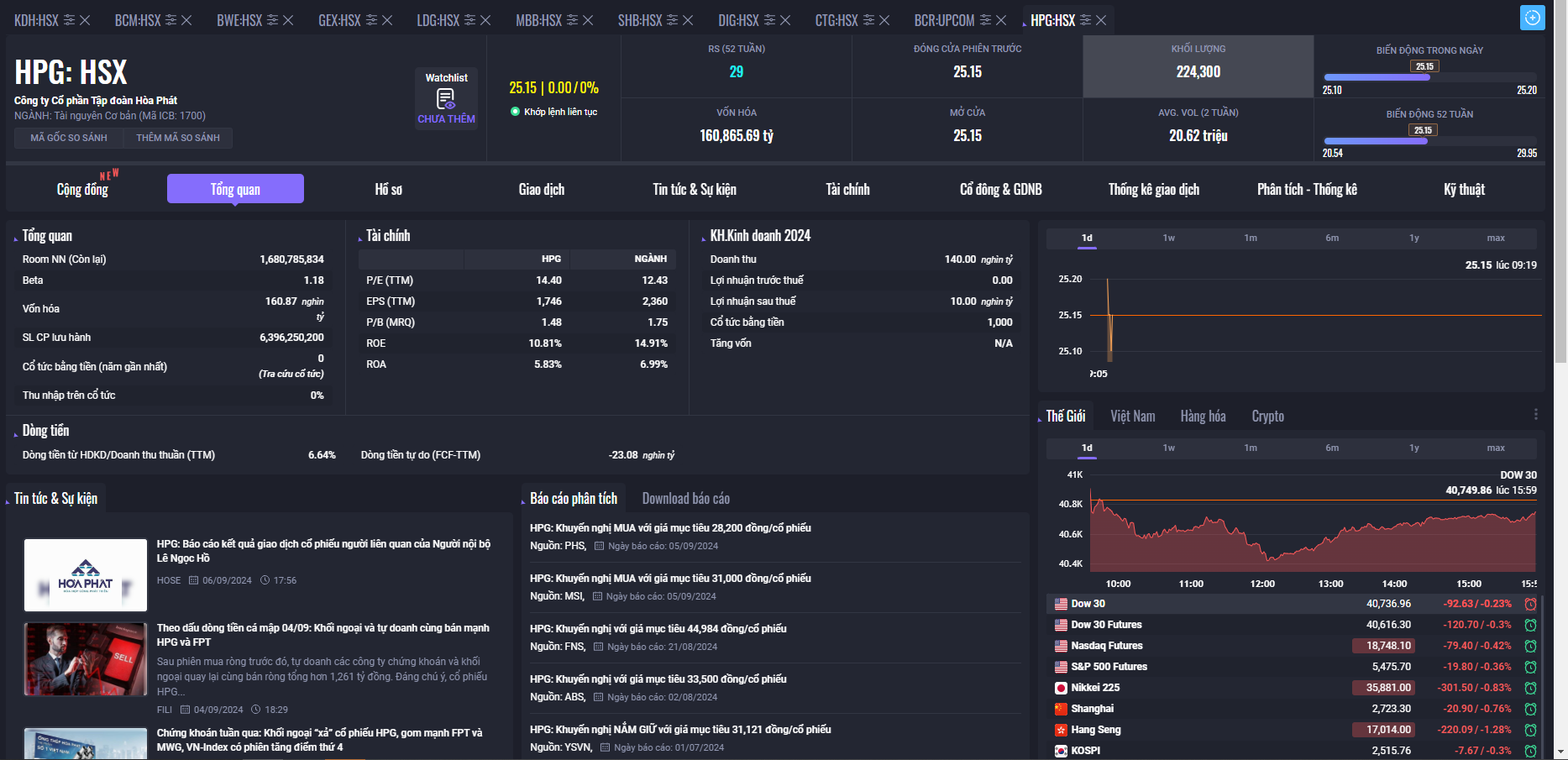The height and width of the screenshot is (760, 1568).
Task: Open Cổ đông & GDNB tab
Action: tap(1000, 189)
